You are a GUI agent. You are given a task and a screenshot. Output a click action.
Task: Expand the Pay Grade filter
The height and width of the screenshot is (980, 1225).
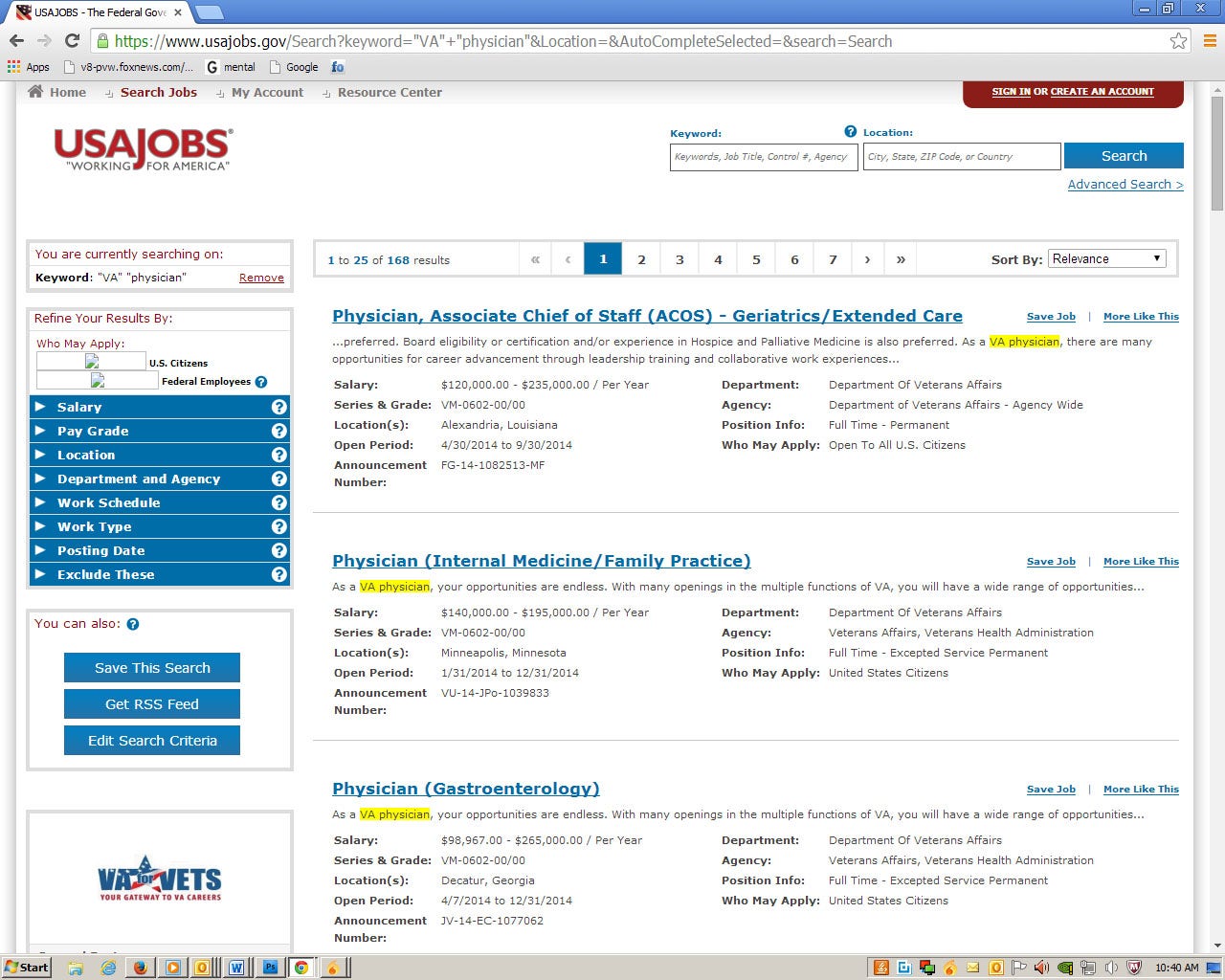[x=159, y=431]
